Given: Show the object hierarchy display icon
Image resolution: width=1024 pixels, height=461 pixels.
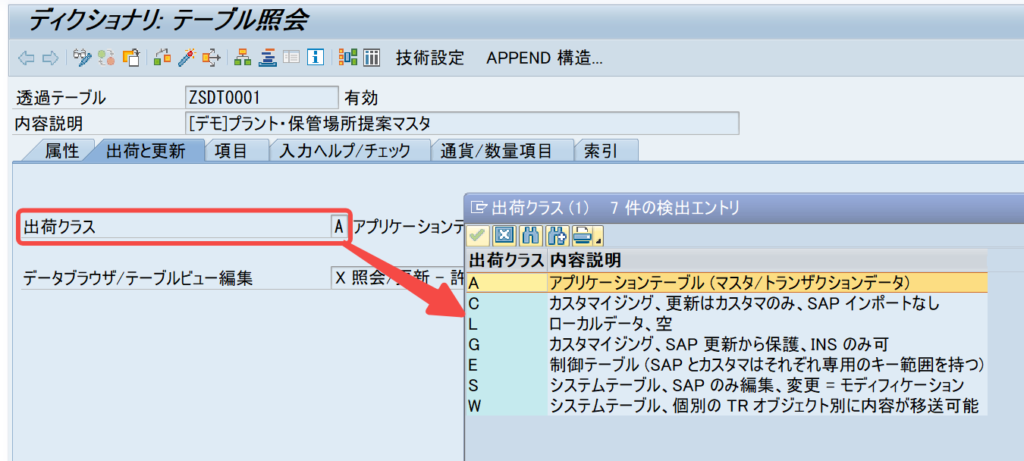Looking at the screenshot, I should point(242,57).
